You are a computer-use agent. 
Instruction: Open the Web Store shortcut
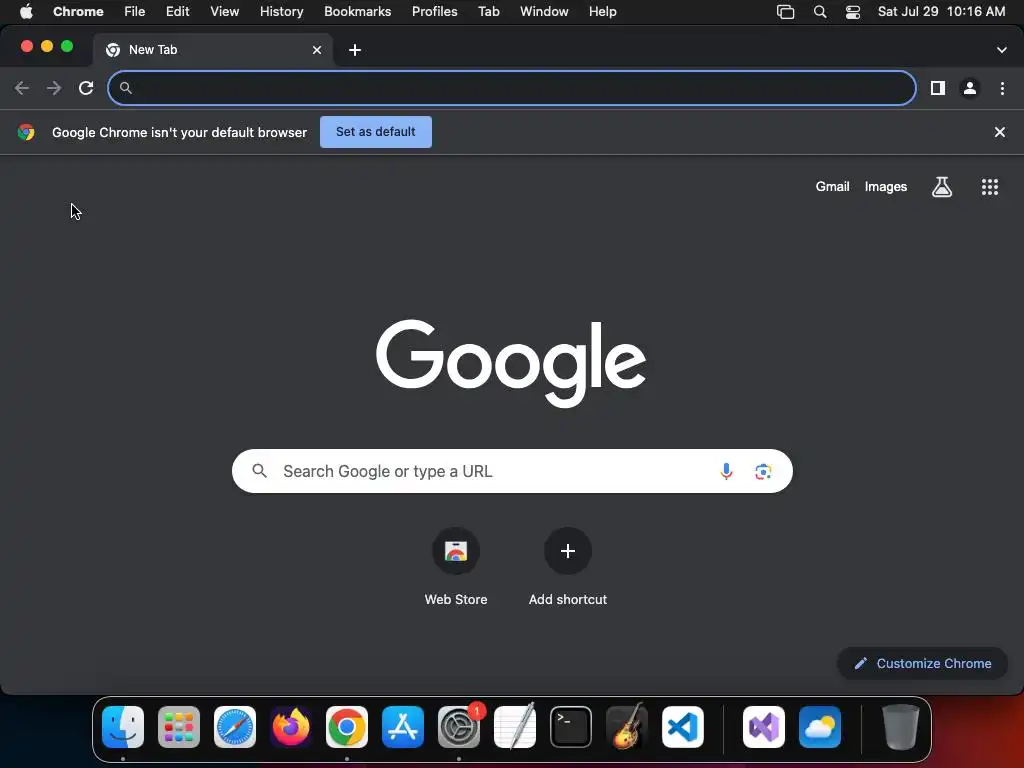456,551
